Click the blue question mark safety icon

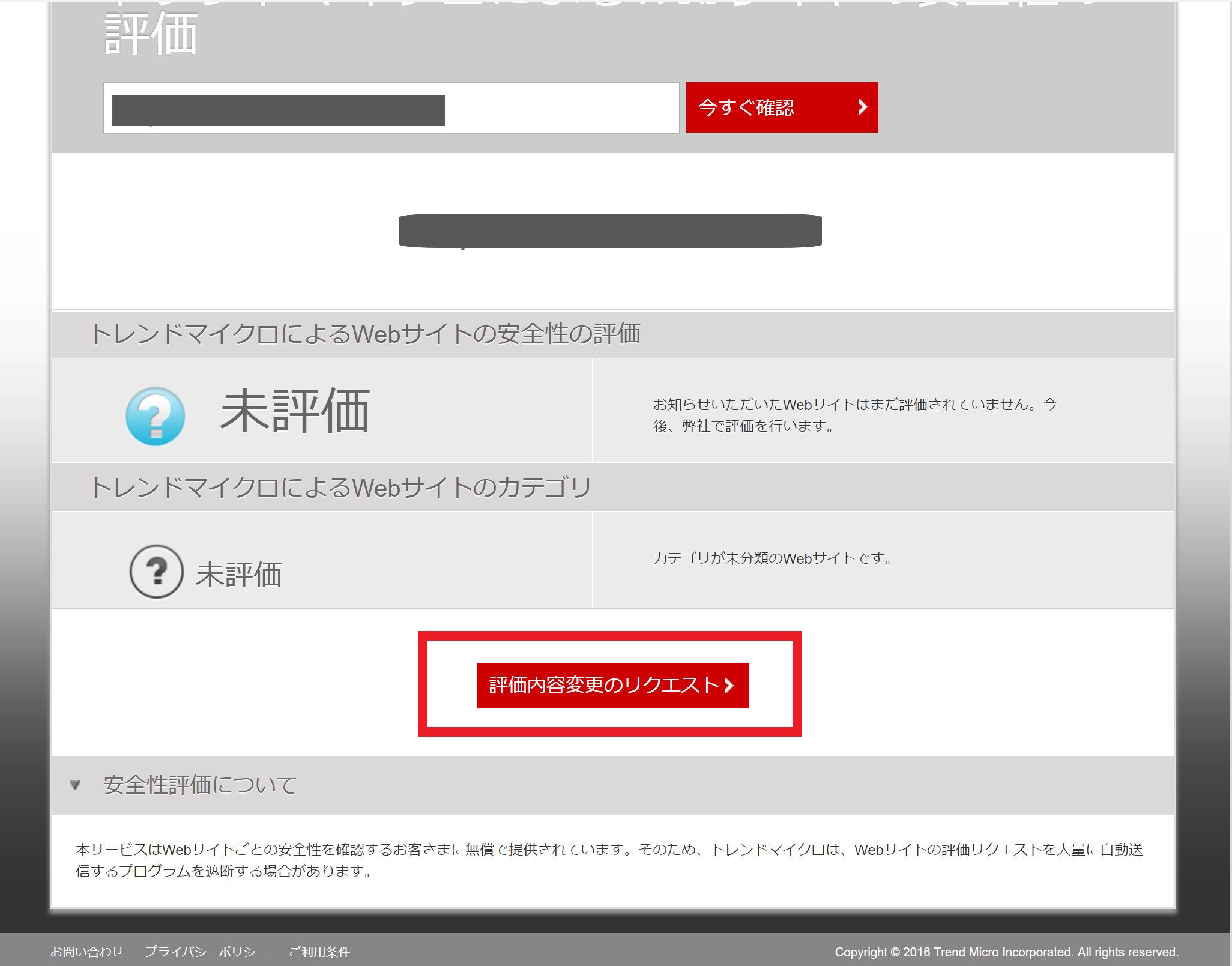[x=156, y=416]
